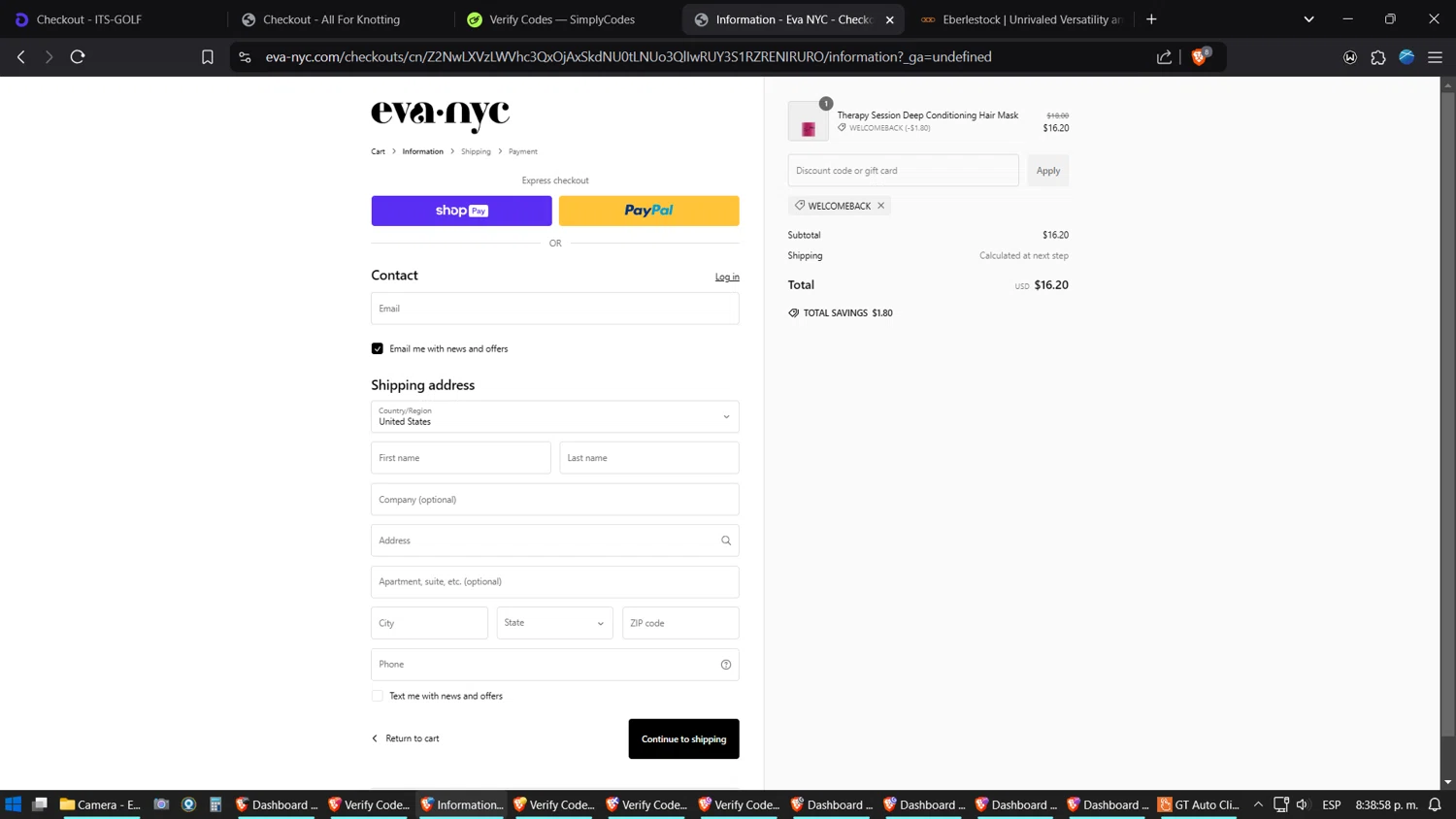1456x819 pixels.
Task: Switch to the Eberlestock tab
Action: (x=1021, y=19)
